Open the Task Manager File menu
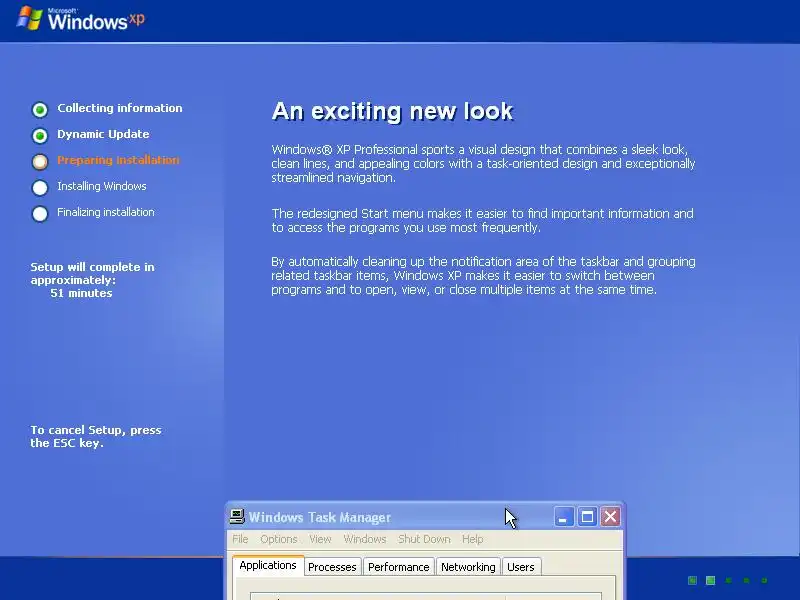Image resolution: width=800 pixels, height=600 pixels. coord(240,539)
